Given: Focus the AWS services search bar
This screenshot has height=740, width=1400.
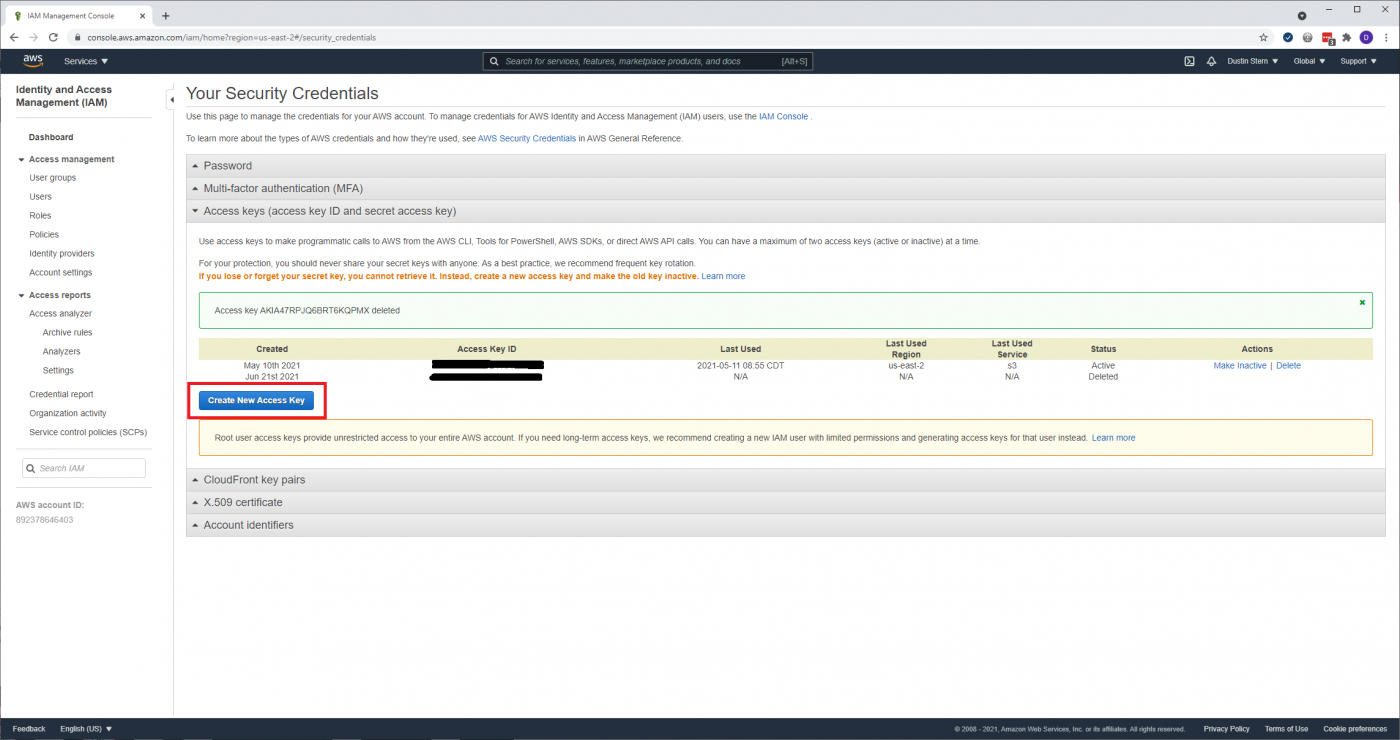Looking at the screenshot, I should point(648,61).
